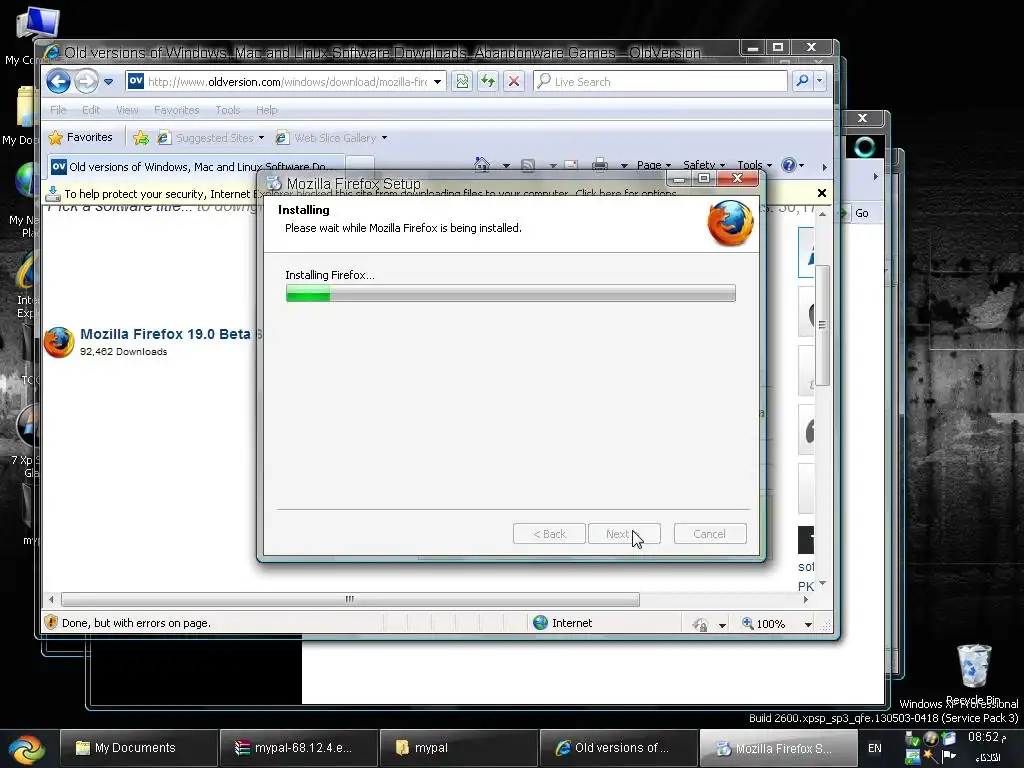Click the Live Search magnifier button

pyautogui.click(x=803, y=82)
